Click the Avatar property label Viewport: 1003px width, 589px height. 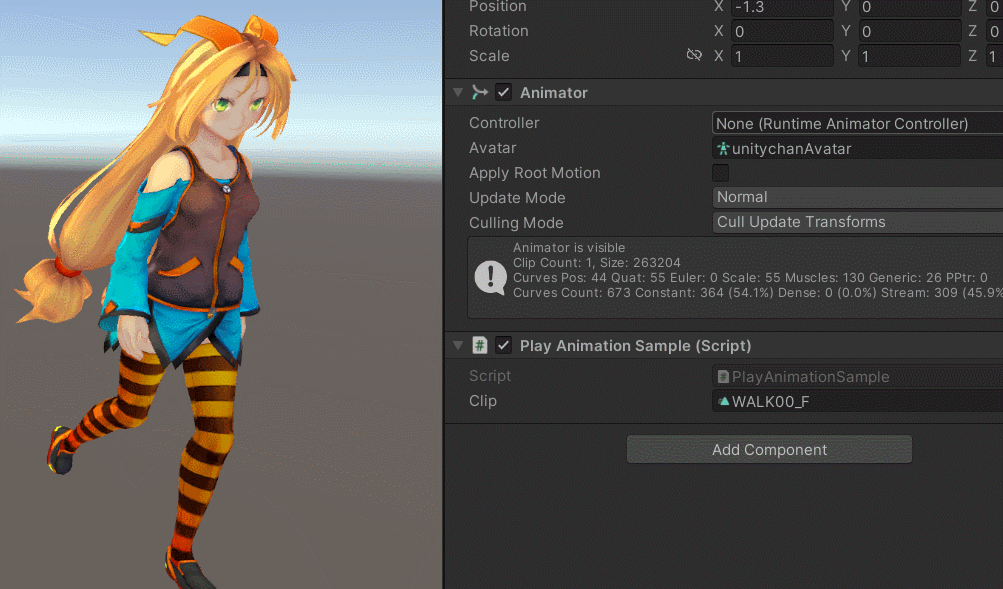point(493,148)
